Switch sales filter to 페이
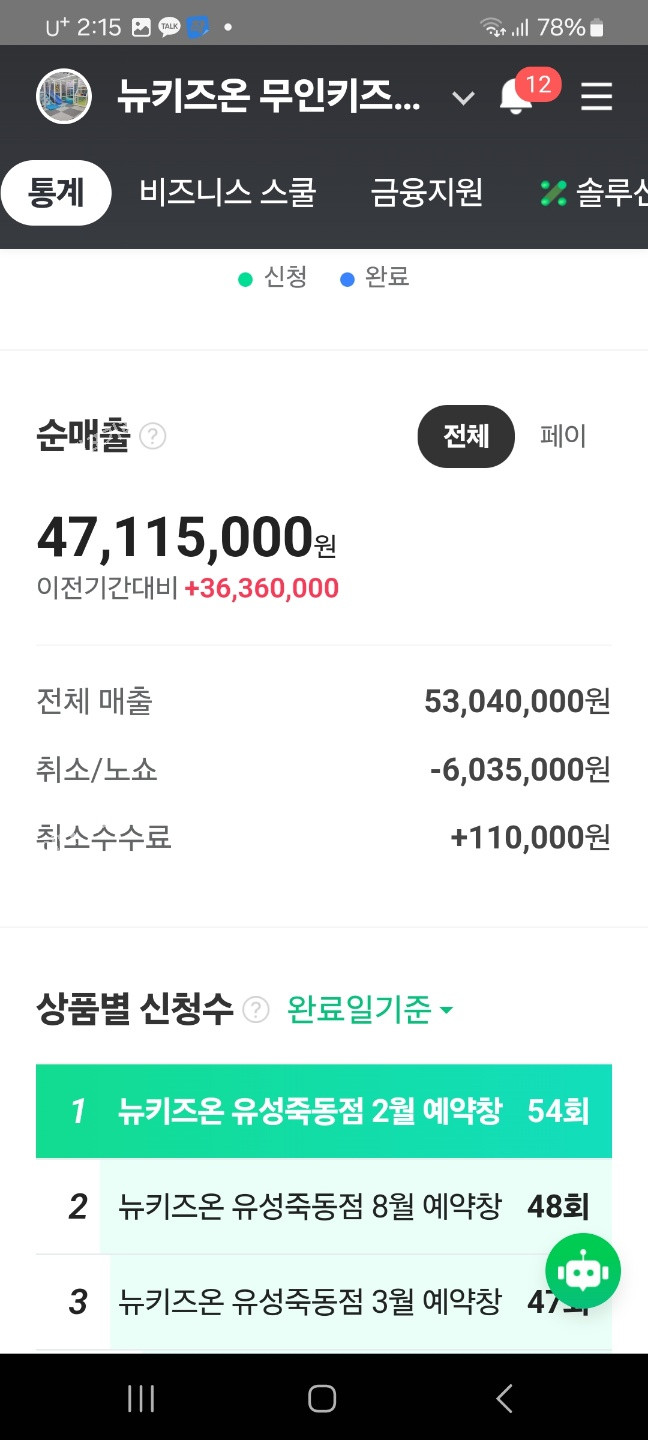This screenshot has height=1440, width=648. tap(563, 436)
